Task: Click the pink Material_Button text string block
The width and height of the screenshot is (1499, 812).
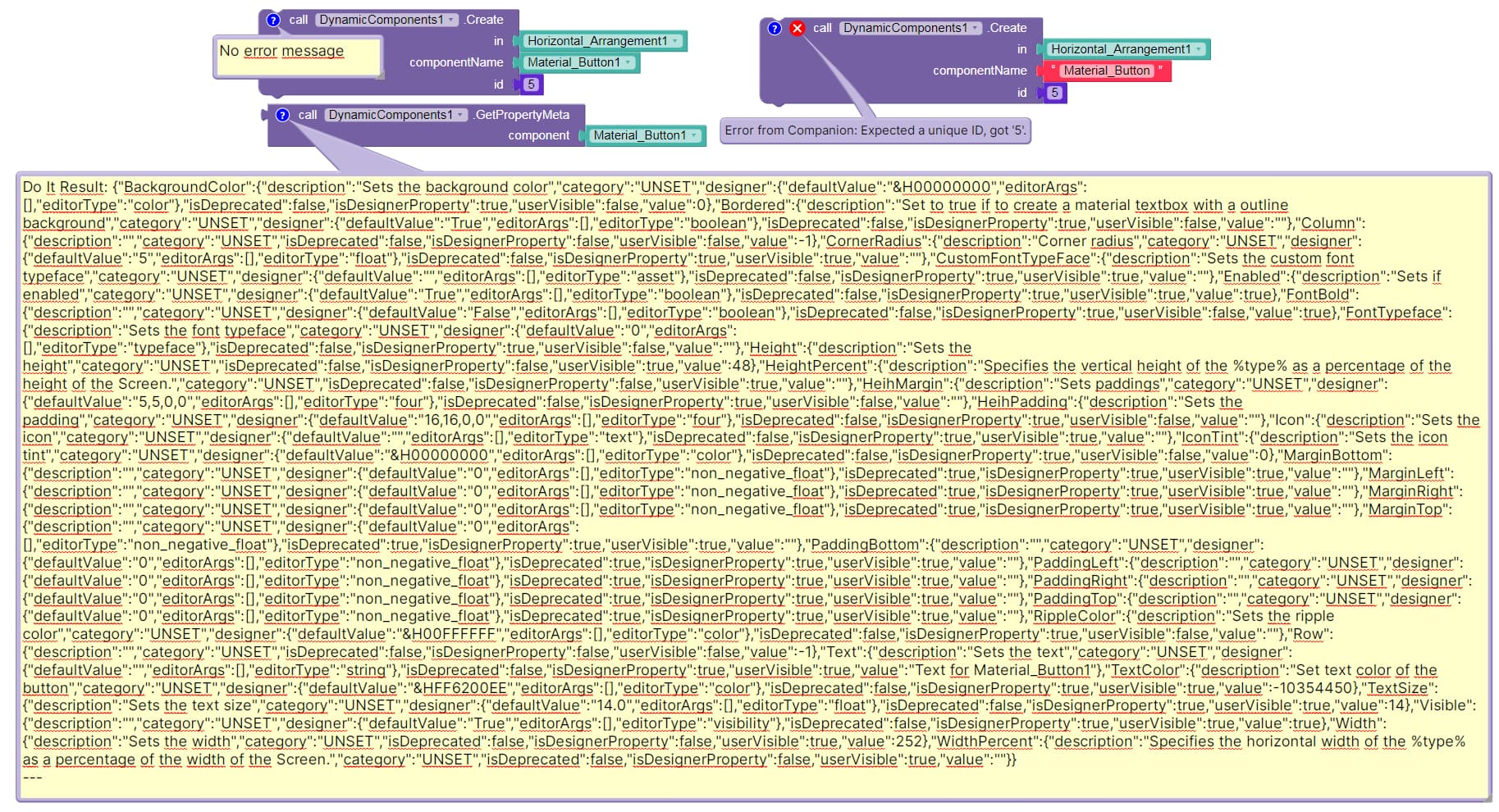Action: coord(1106,71)
